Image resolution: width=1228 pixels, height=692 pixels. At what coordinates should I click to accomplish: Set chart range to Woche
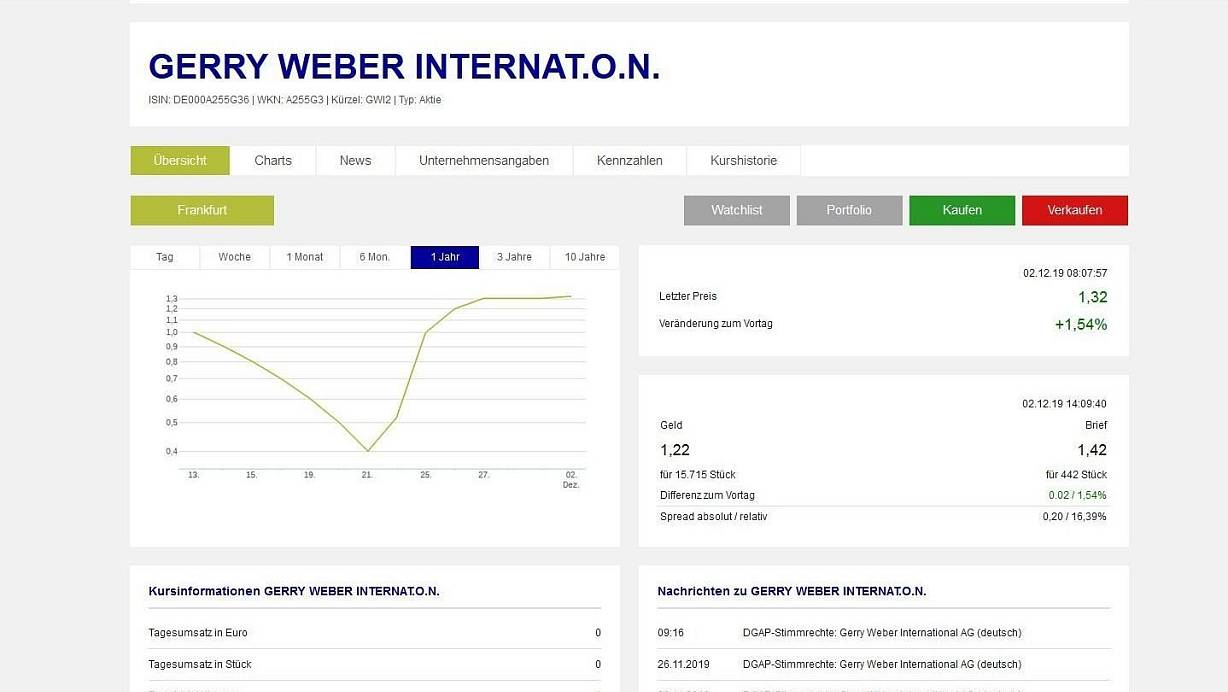(235, 257)
